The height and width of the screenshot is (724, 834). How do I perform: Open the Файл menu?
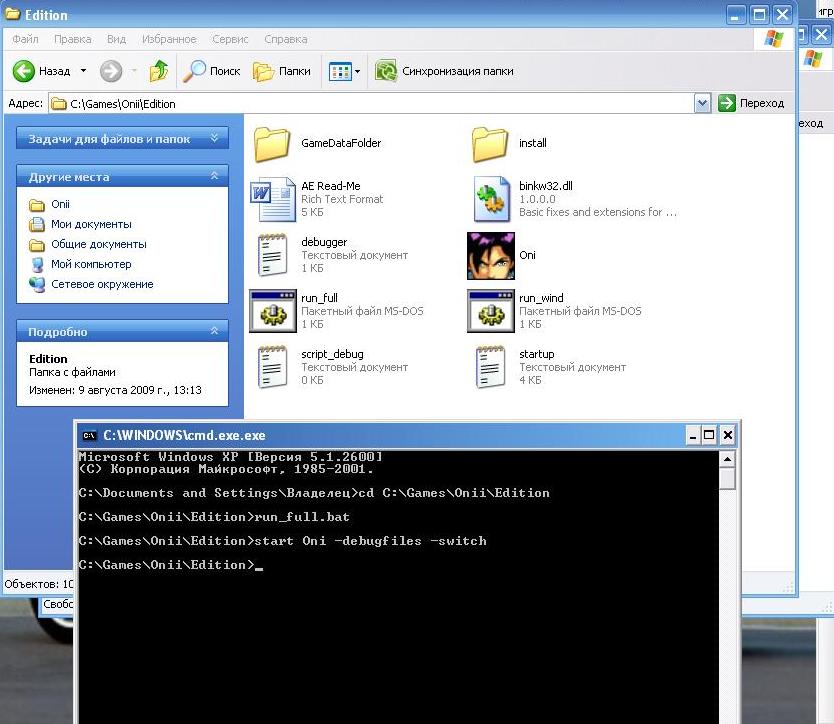26,39
